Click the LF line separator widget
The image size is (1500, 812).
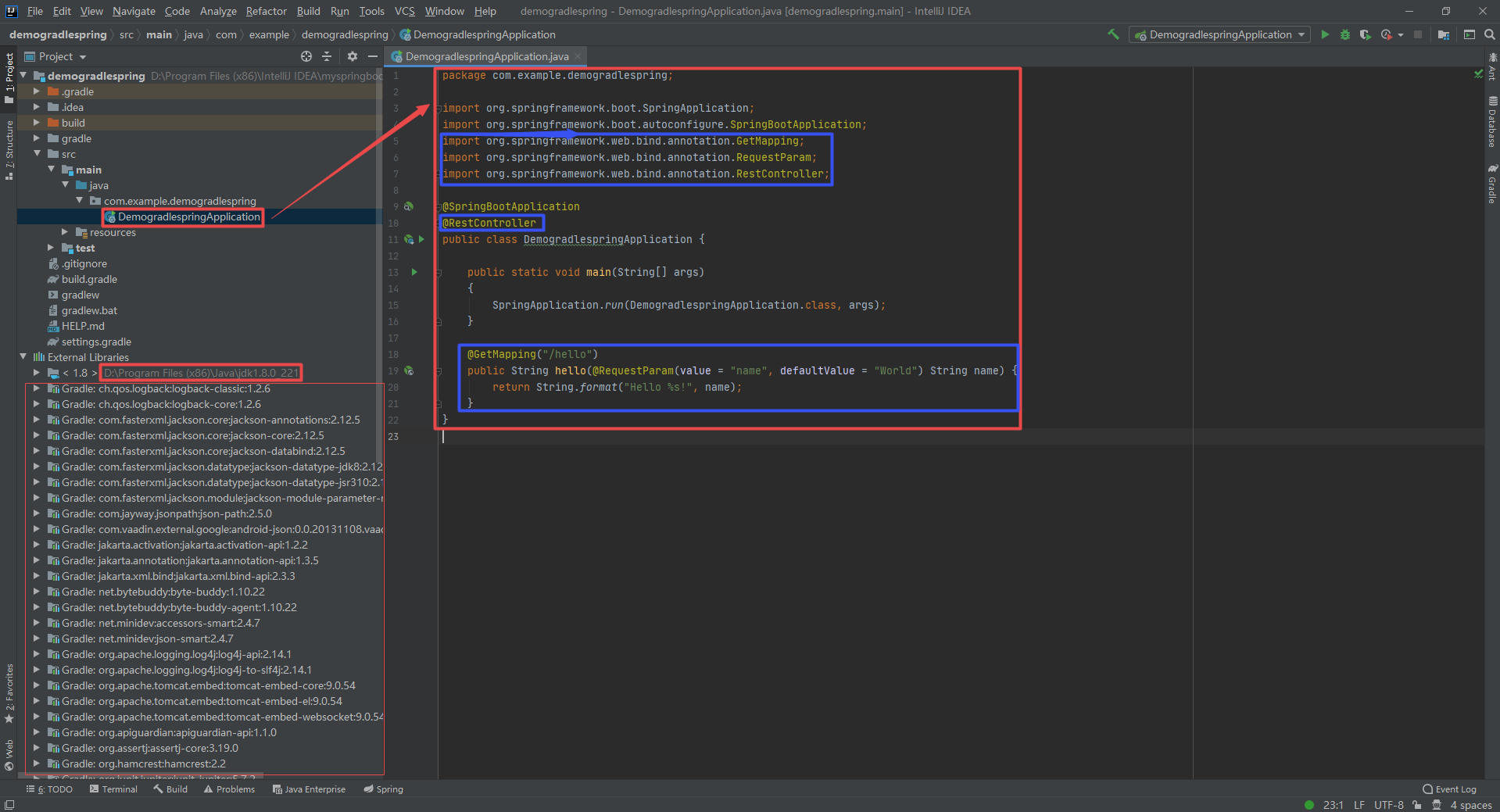tap(1359, 805)
